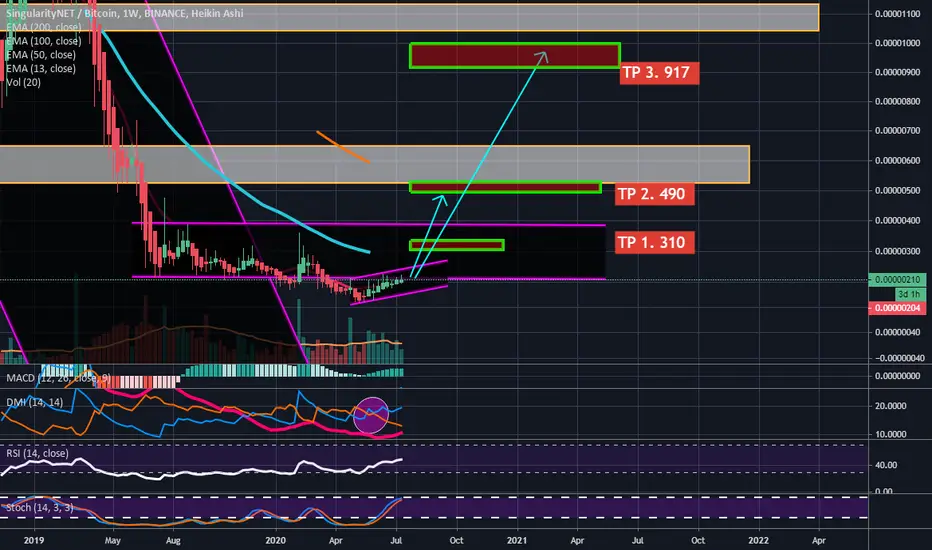Click the 0.00000800 price axis value
Viewport: 932px width, 550px height.
898,102
